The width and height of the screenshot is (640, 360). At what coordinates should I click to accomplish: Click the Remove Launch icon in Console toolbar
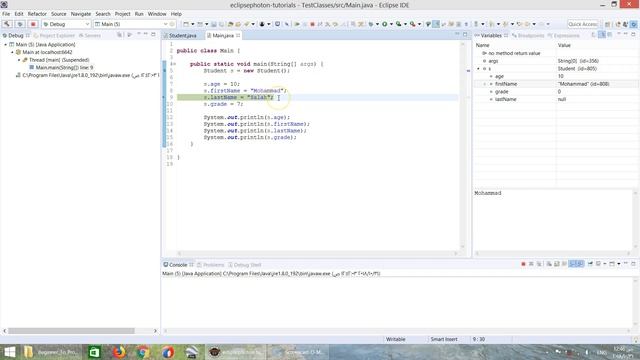click(x=531, y=264)
